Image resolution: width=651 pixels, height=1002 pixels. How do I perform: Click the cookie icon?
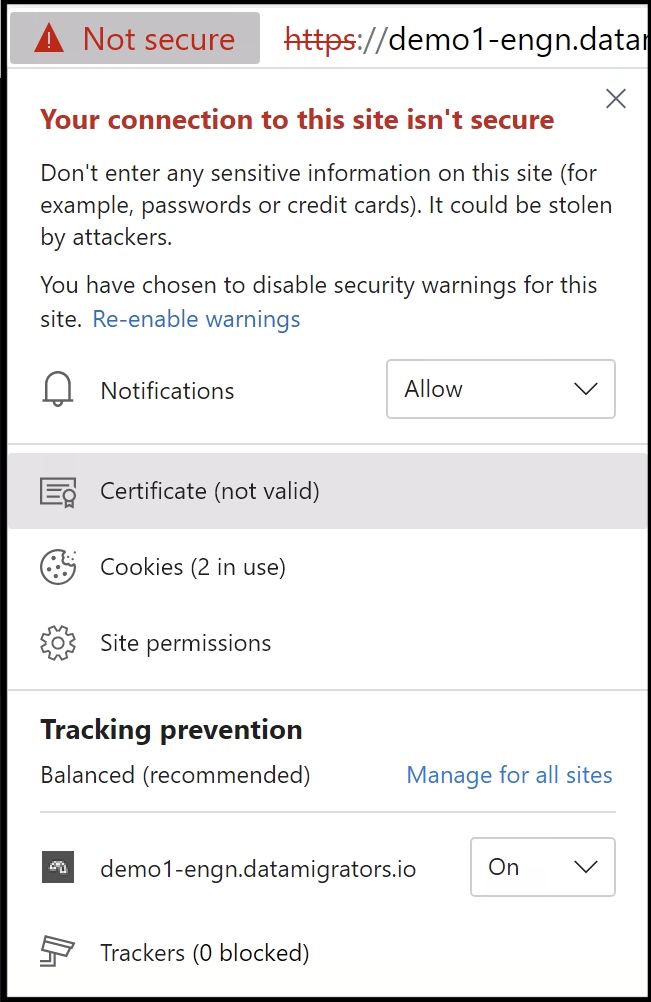click(58, 567)
